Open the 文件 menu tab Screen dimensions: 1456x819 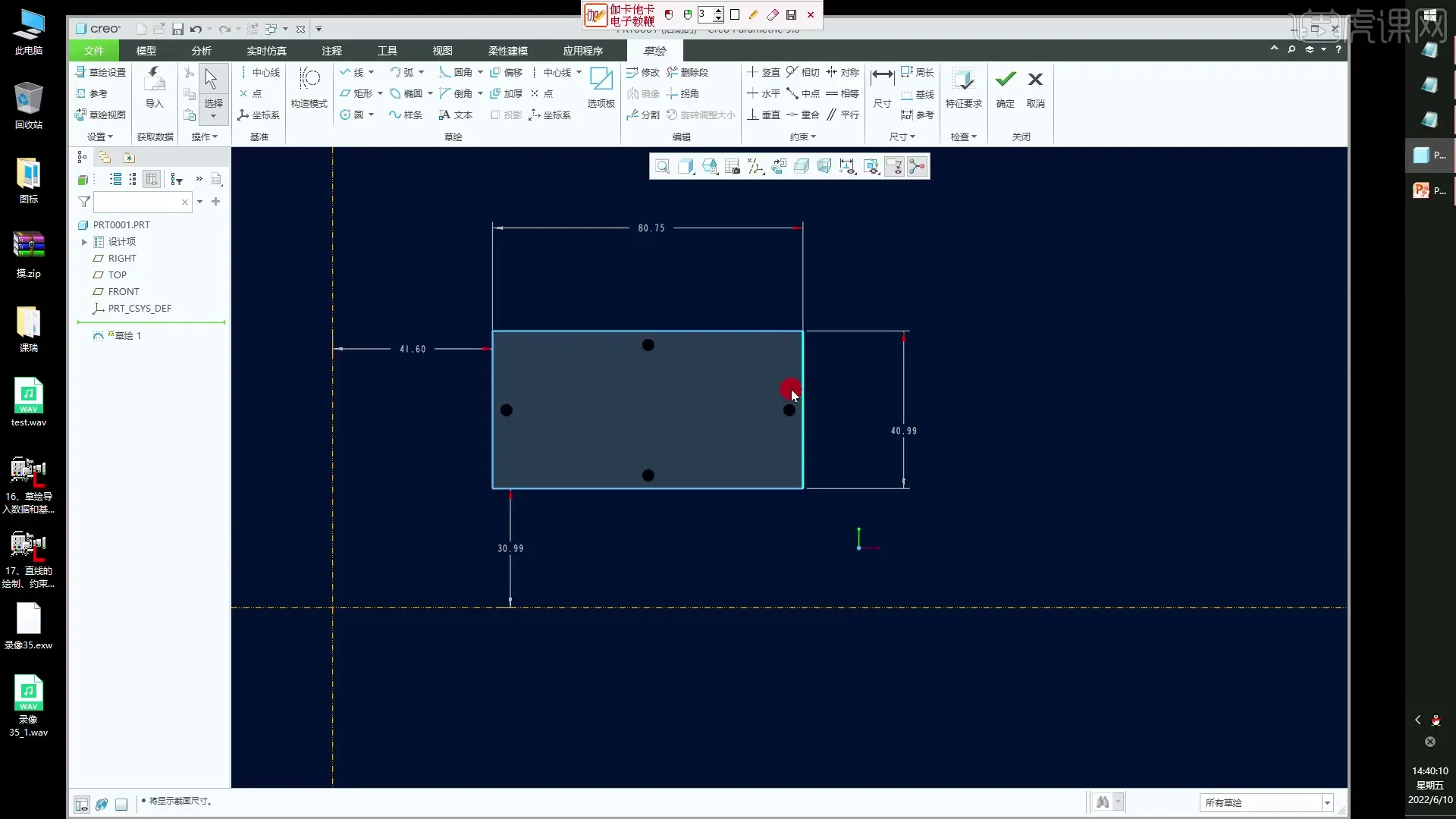[94, 51]
